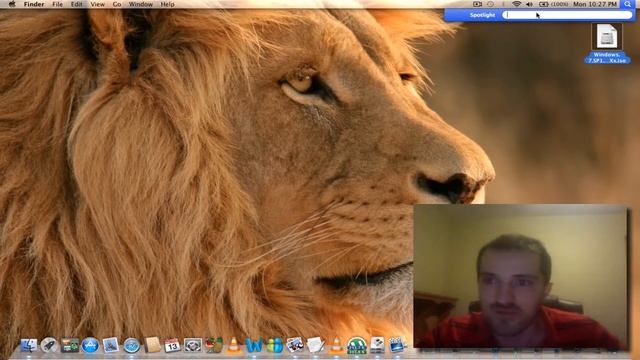Launch Safari compass icon in dock
640x360 pixels.
pos(131,345)
